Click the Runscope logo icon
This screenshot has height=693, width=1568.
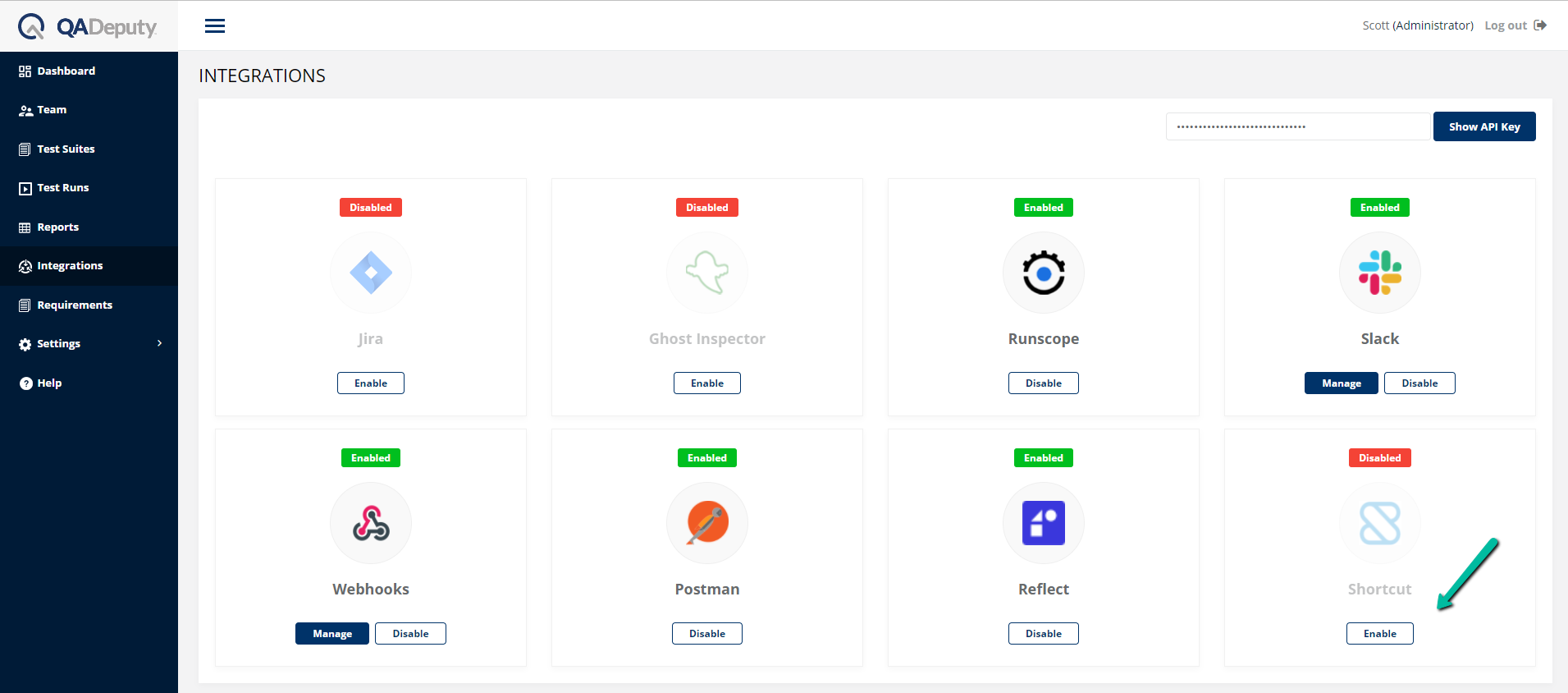(1044, 273)
